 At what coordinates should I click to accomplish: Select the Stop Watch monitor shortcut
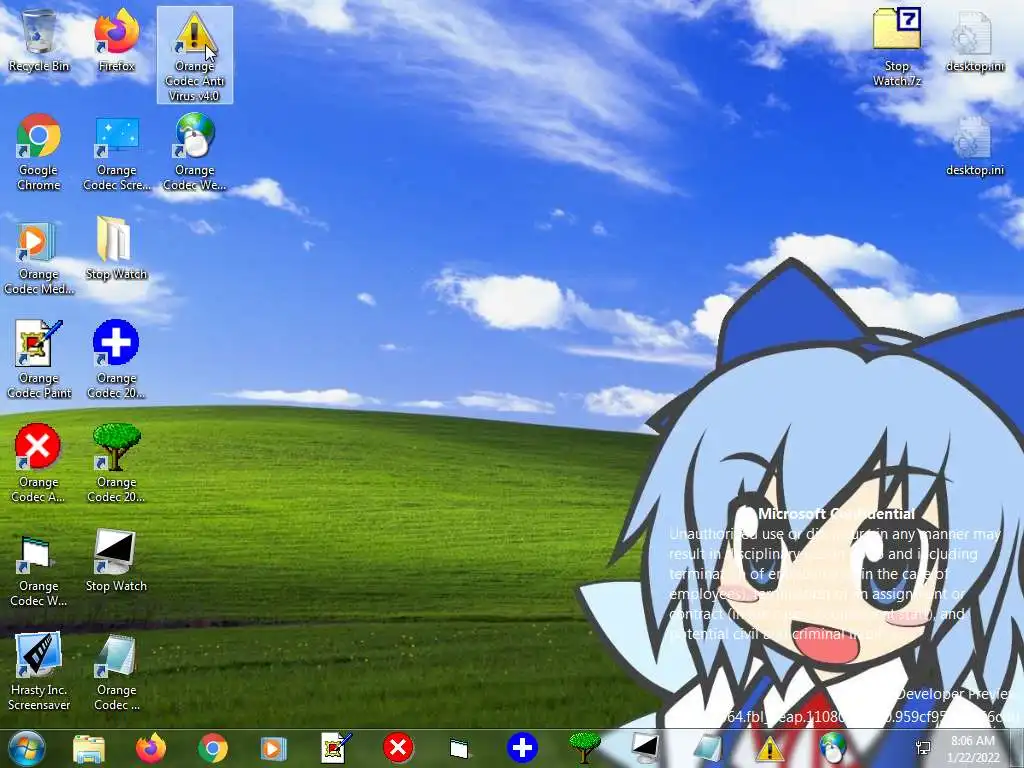point(116,560)
